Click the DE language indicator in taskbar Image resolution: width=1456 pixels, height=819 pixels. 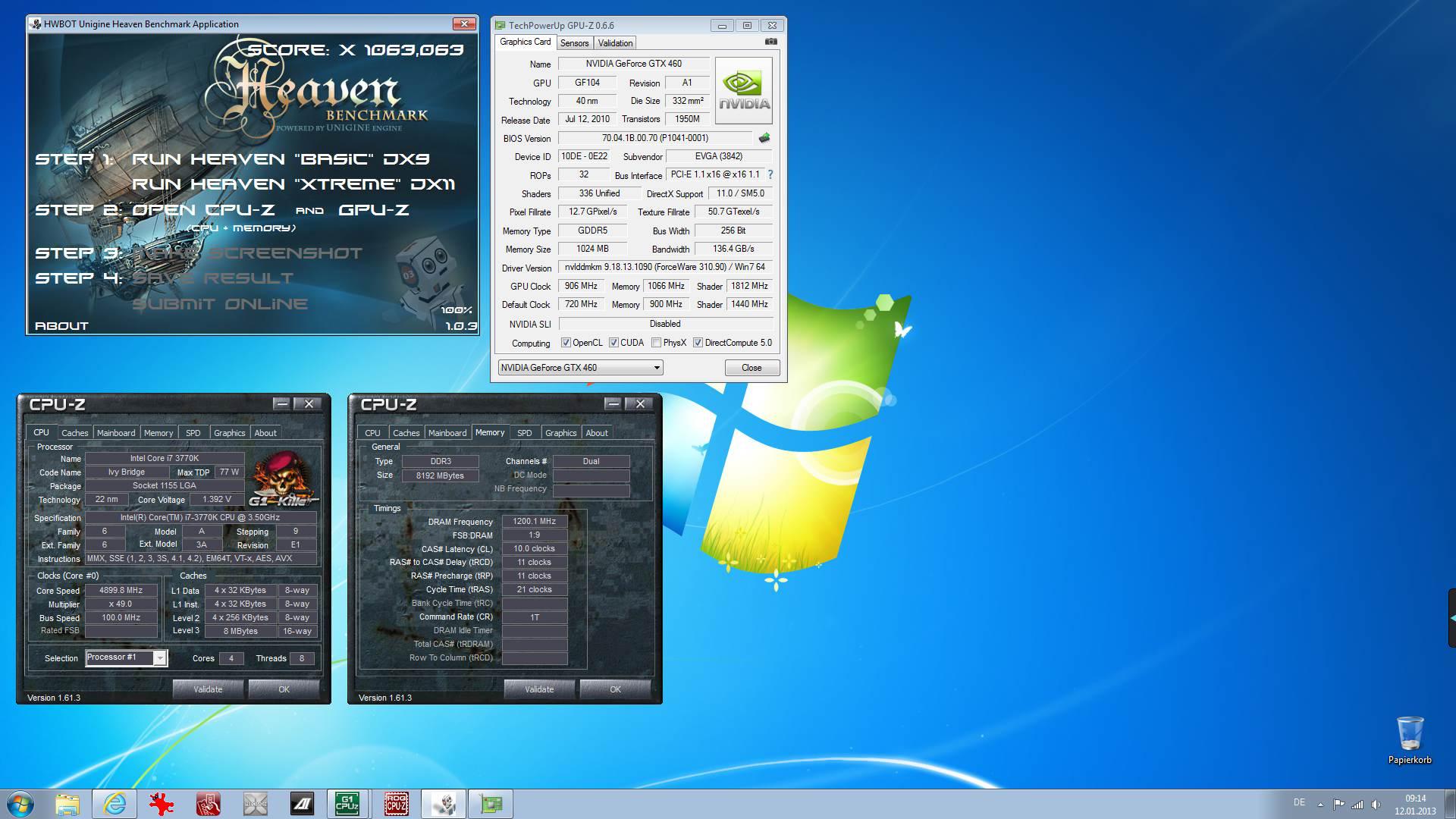pos(1299,802)
